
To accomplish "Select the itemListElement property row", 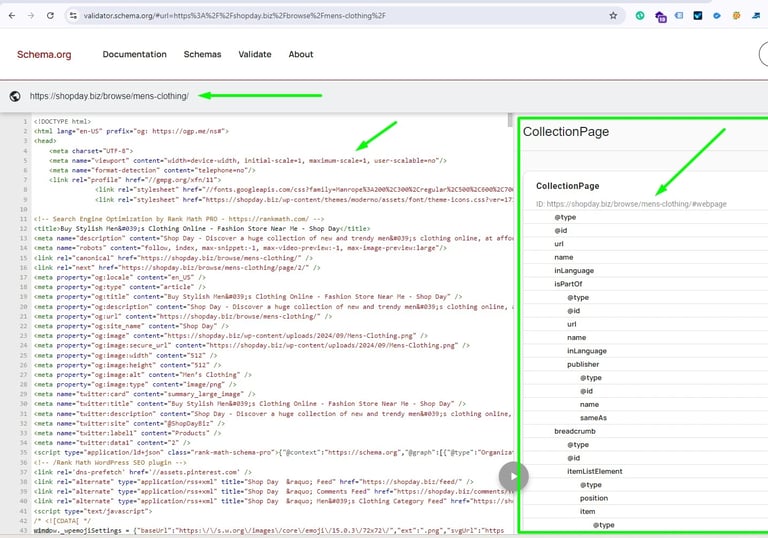I will click(646, 471).
